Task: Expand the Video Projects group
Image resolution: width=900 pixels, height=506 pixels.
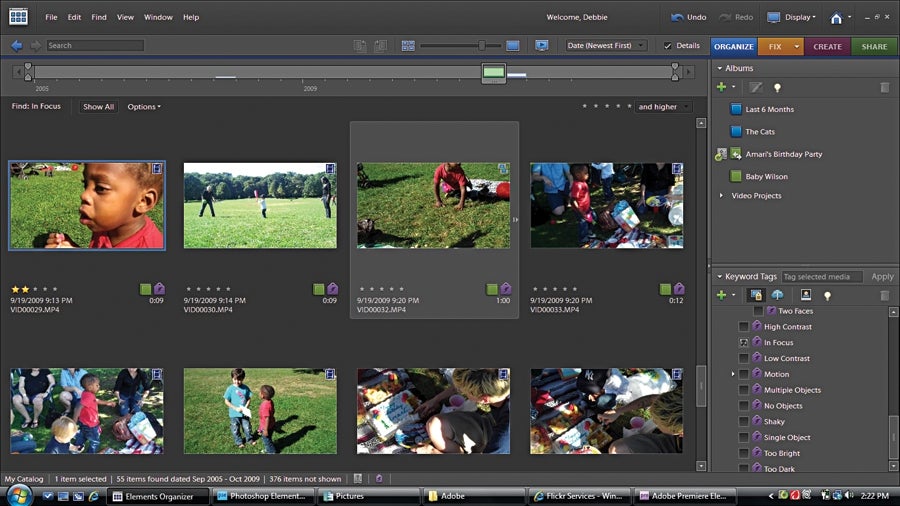Action: tap(721, 196)
